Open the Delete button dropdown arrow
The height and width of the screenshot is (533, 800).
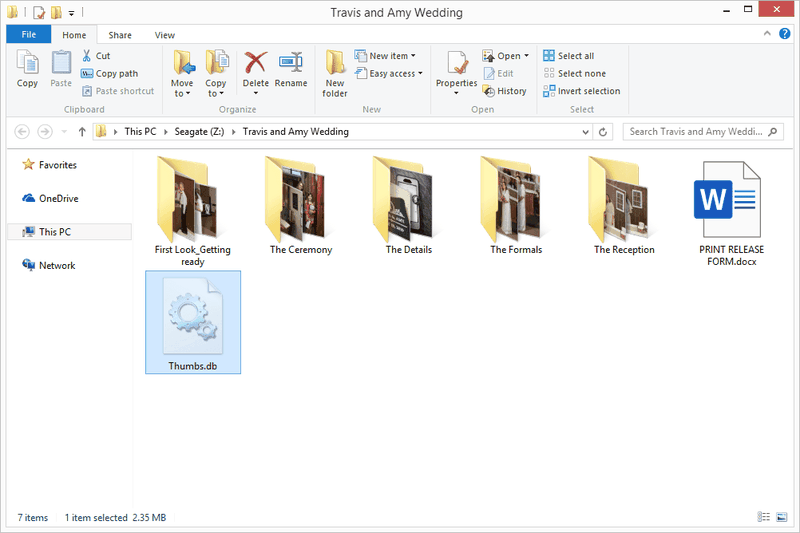(x=256, y=93)
